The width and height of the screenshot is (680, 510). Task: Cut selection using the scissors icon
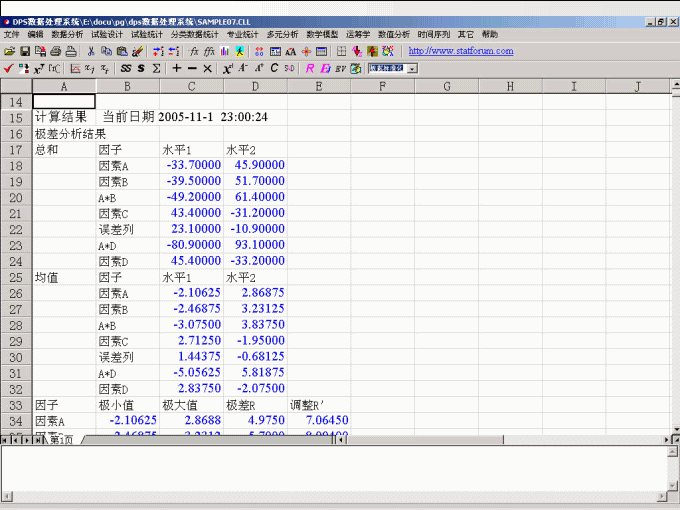pos(91,51)
